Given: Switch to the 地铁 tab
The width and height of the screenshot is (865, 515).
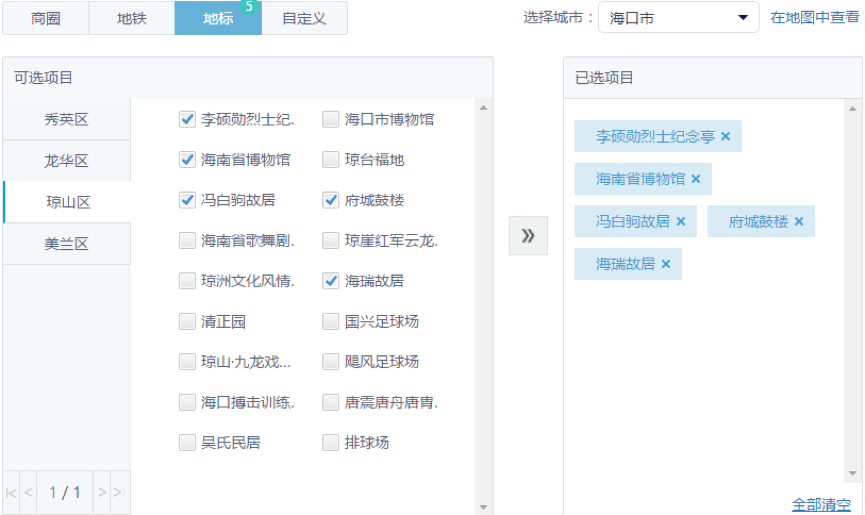Looking at the screenshot, I should point(131,18).
